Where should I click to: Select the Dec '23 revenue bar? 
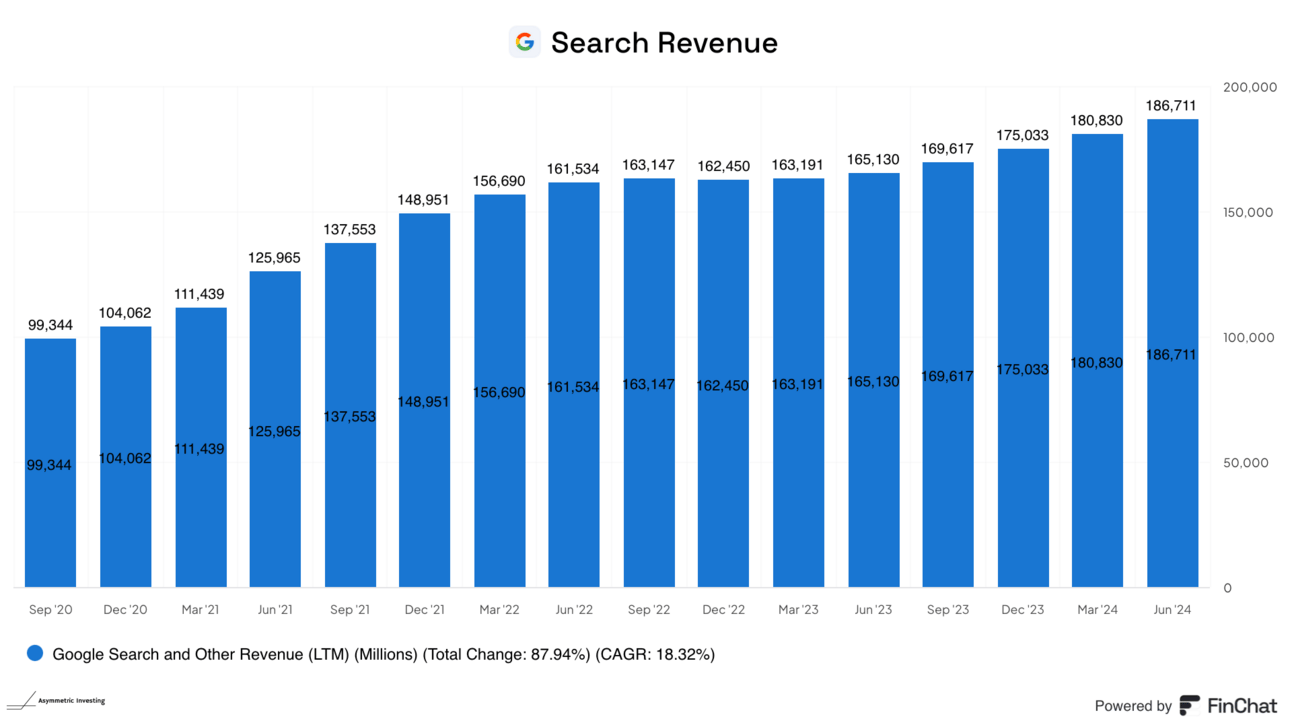pos(1023,368)
